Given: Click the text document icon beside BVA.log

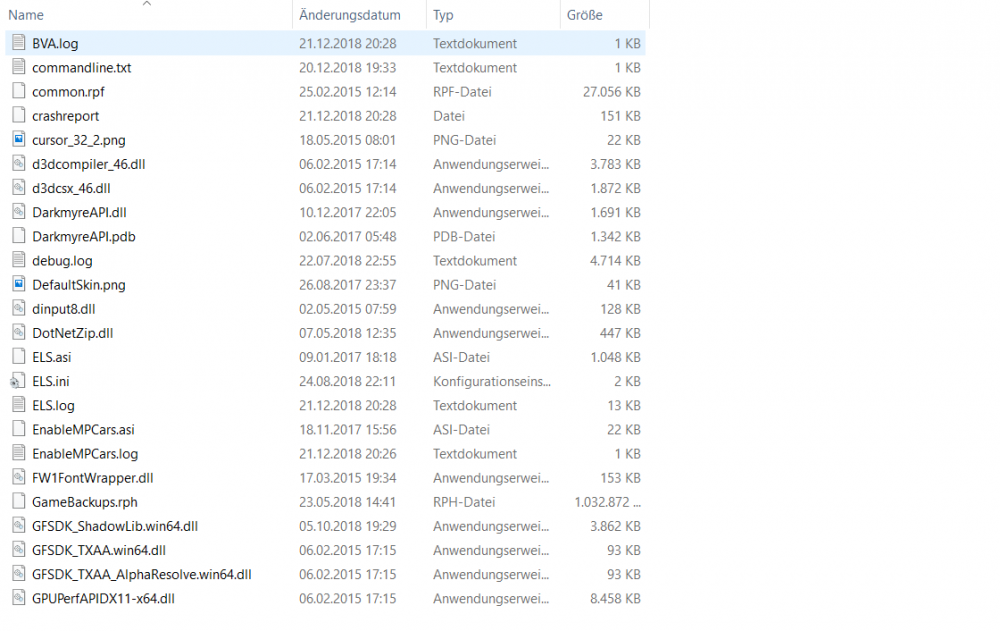Looking at the screenshot, I should (x=16, y=43).
